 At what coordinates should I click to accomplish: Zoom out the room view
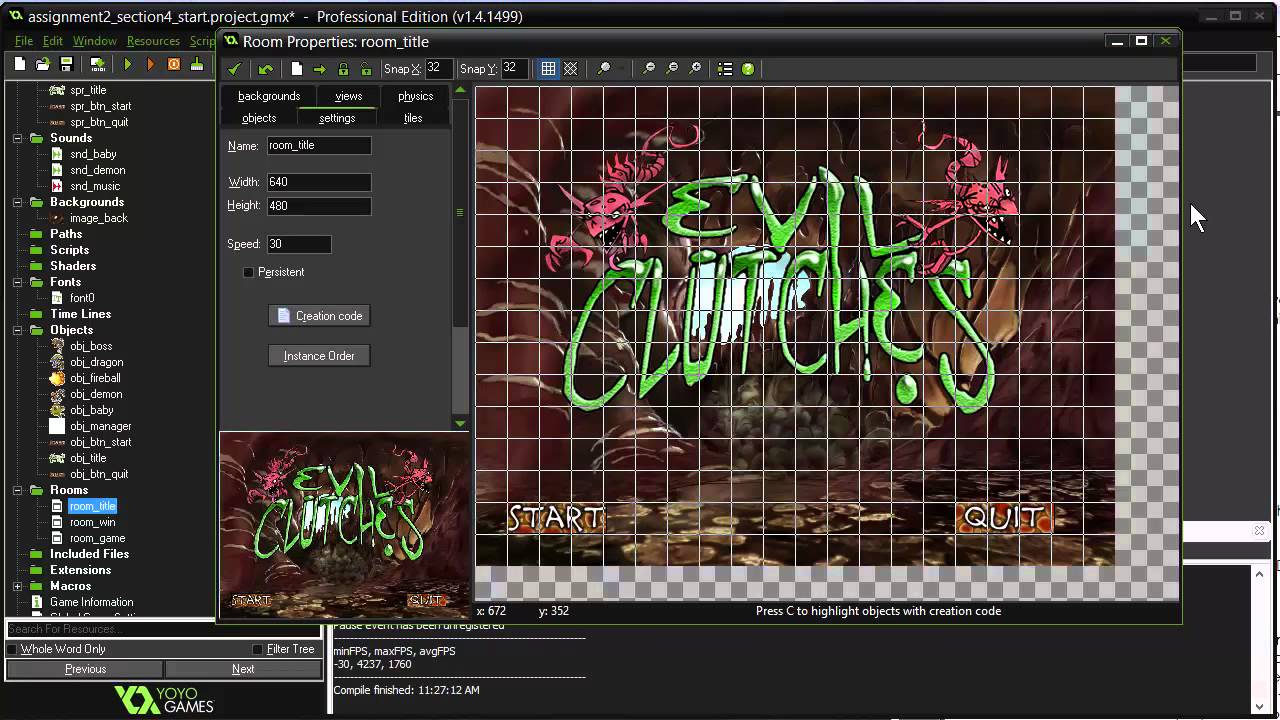tap(649, 69)
